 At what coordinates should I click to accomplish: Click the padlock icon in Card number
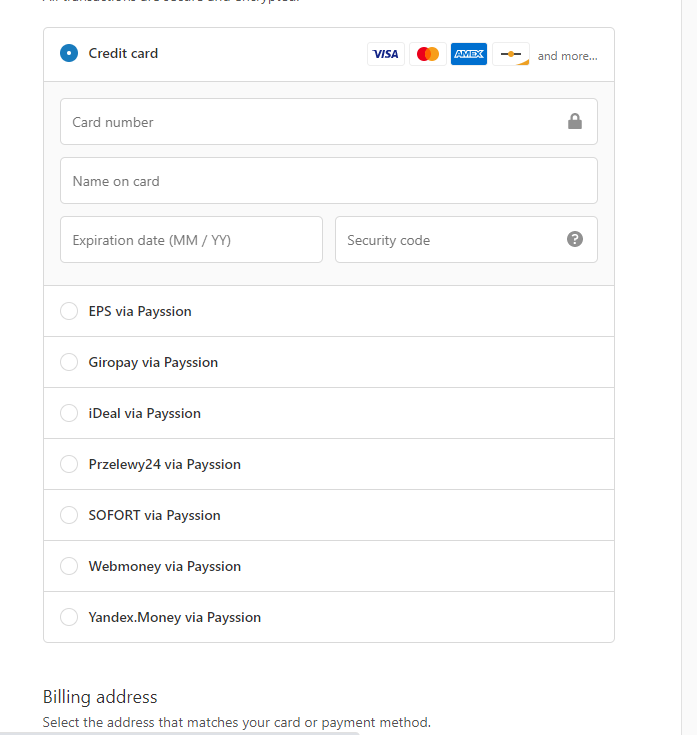(x=575, y=121)
